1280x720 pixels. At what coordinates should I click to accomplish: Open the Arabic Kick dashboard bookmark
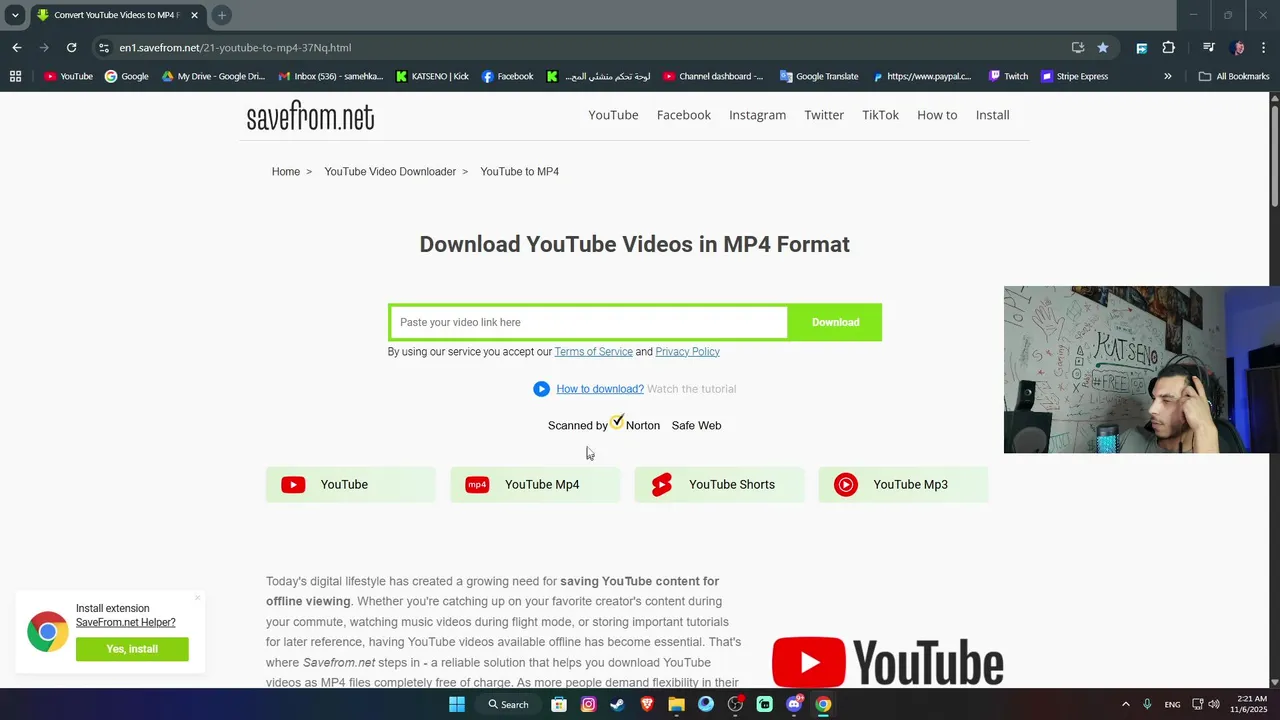[x=598, y=76]
